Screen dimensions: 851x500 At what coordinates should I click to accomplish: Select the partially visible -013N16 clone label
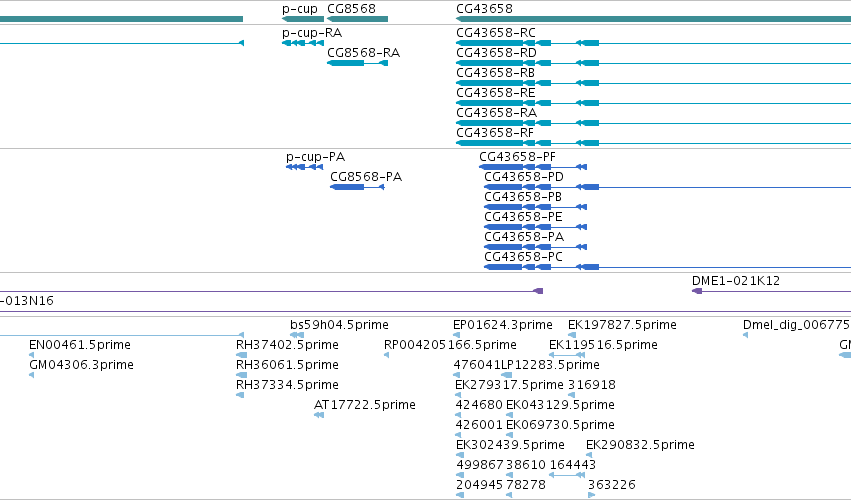tap(27, 301)
